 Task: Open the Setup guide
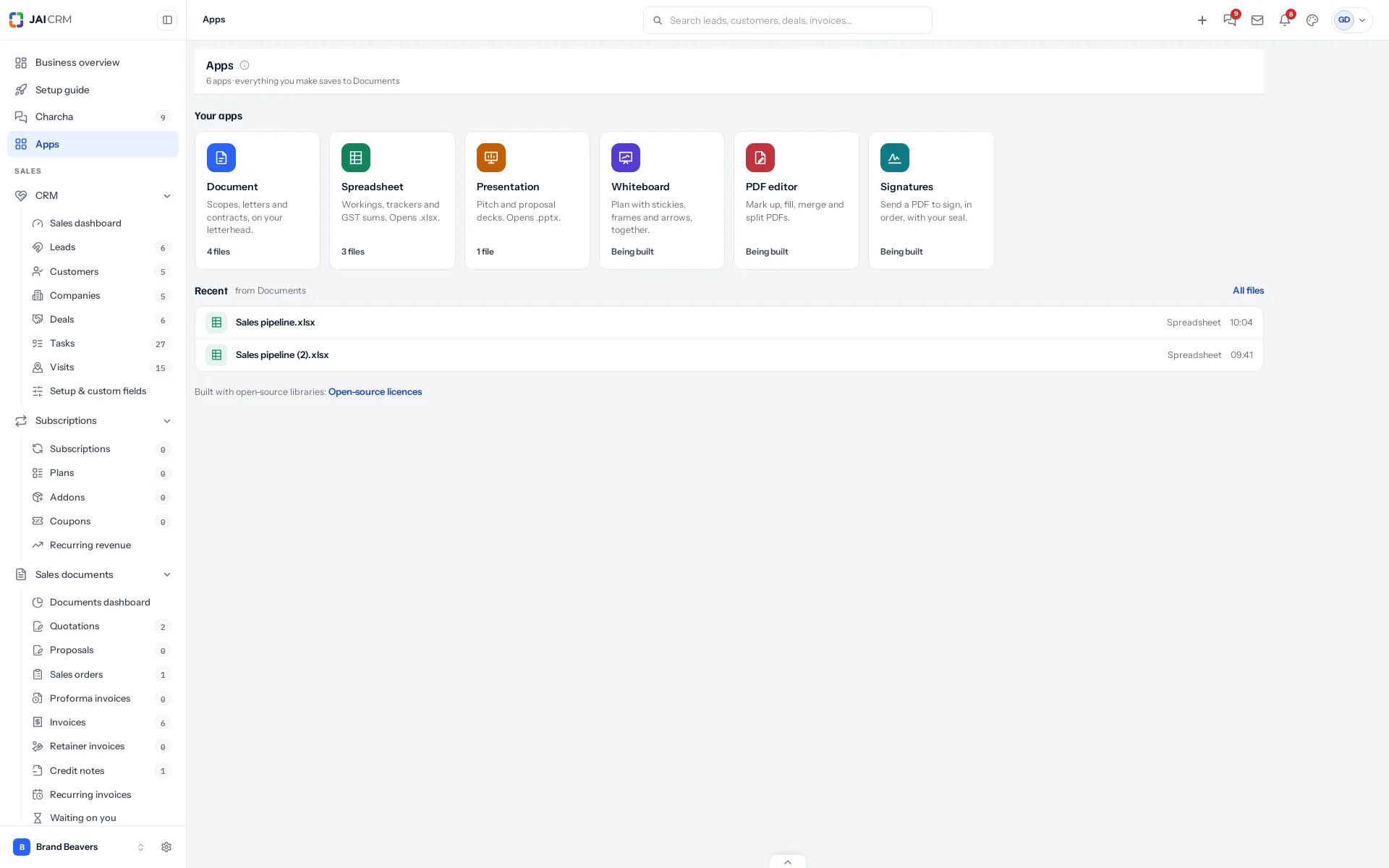[93, 90]
